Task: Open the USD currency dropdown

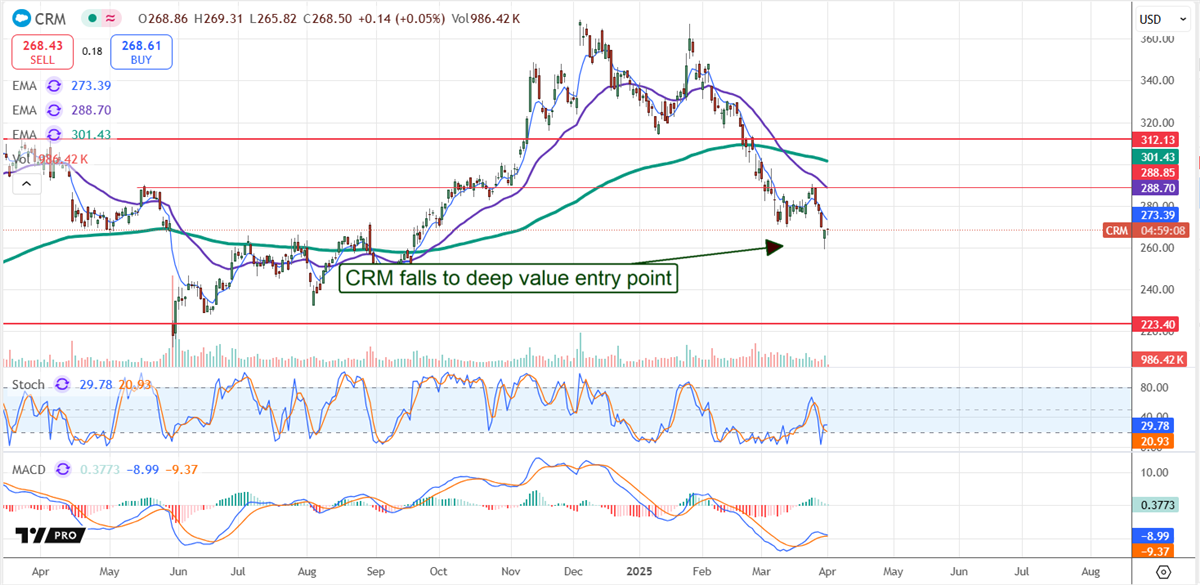Action: pos(1161,19)
